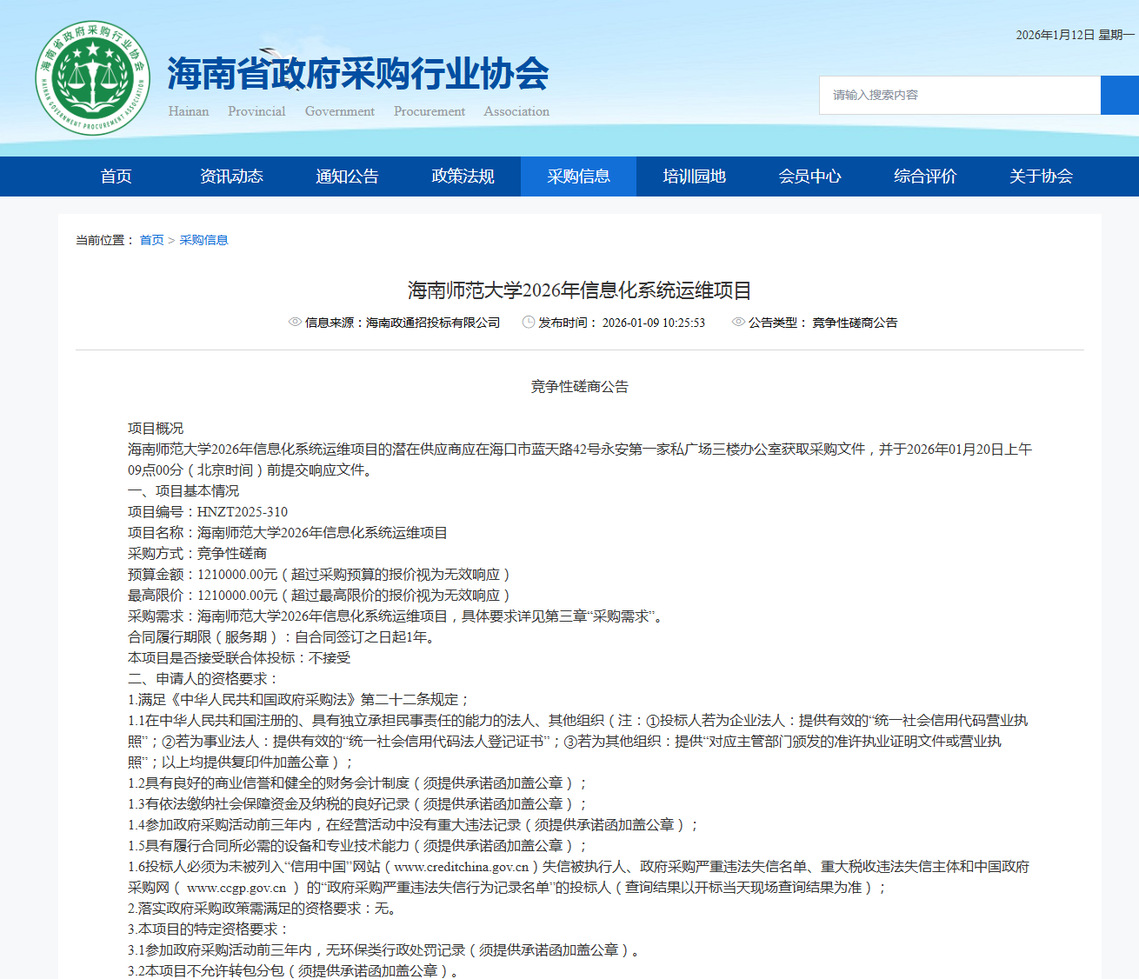
Task: Click the blue search button
Action: [1119, 95]
